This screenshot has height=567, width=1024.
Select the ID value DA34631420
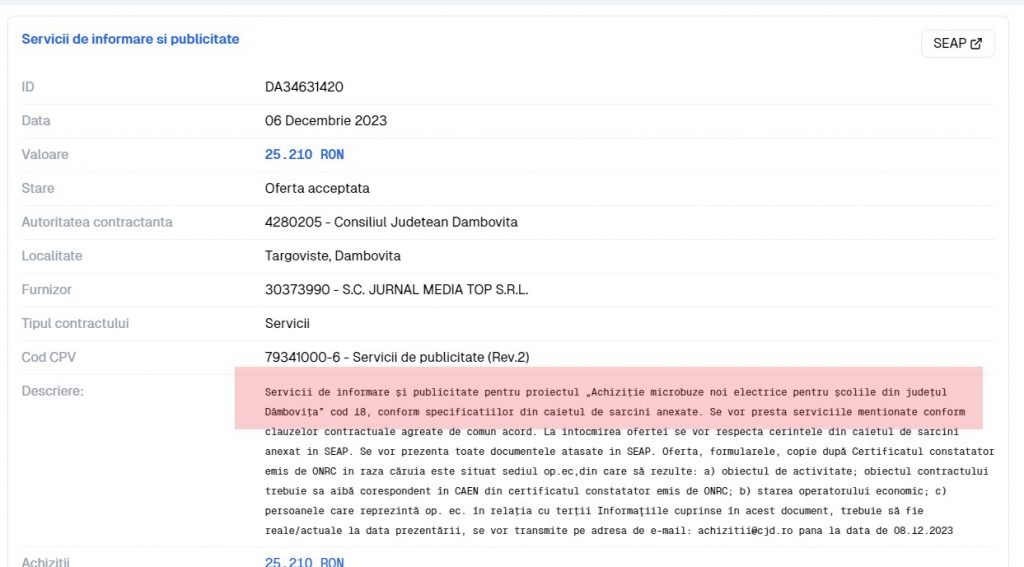(x=304, y=87)
